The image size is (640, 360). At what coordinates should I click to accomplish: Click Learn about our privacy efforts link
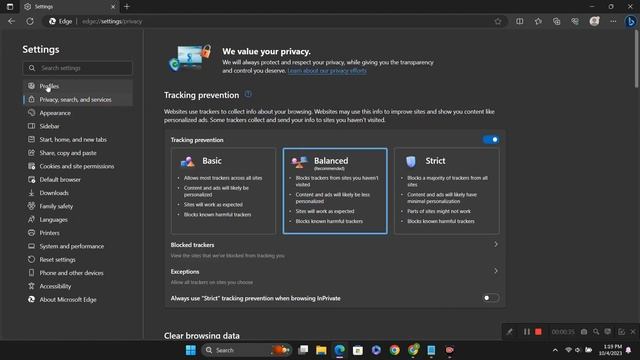(x=327, y=71)
